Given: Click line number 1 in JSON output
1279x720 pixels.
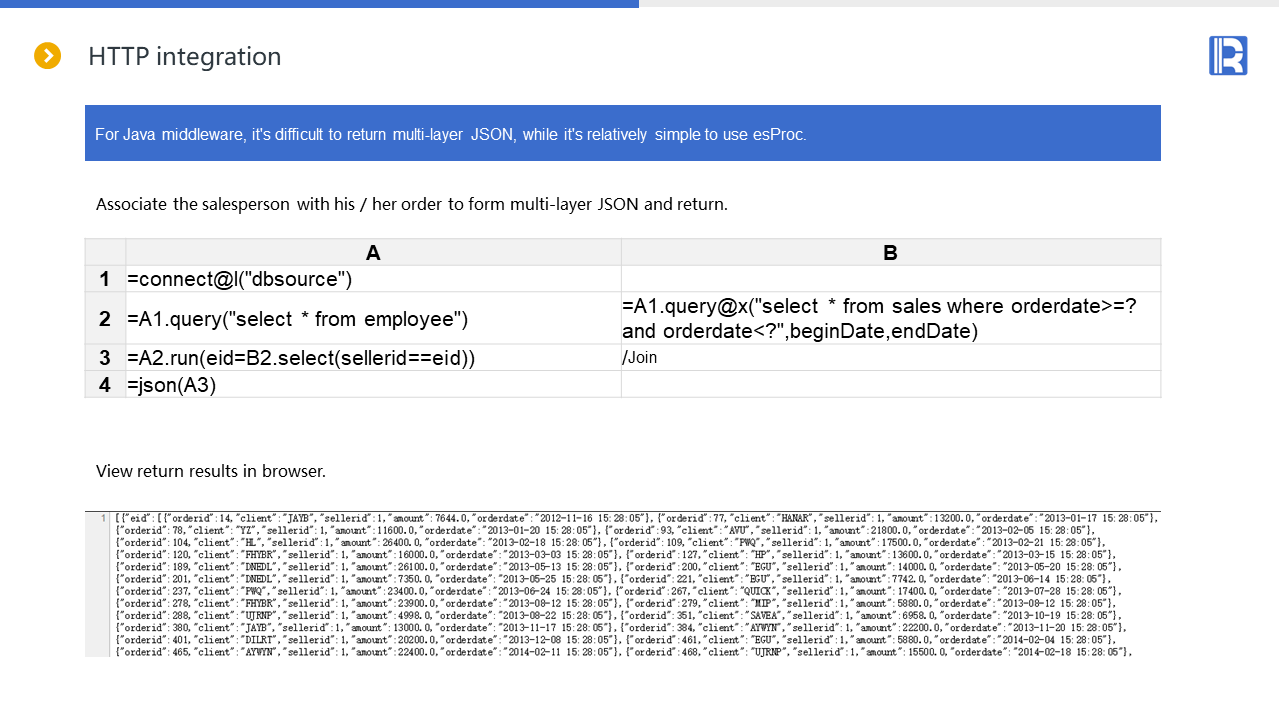Looking at the screenshot, I should point(102,518).
